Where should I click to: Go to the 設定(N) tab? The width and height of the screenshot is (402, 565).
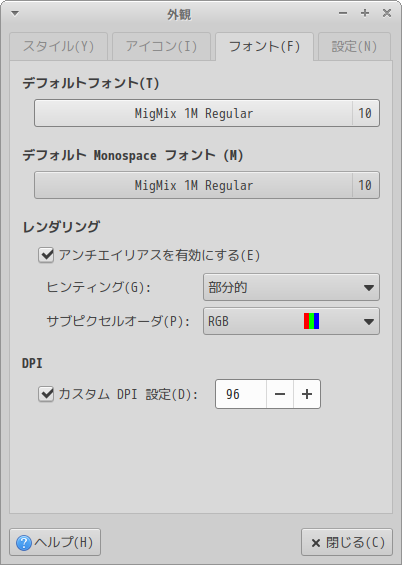click(354, 46)
